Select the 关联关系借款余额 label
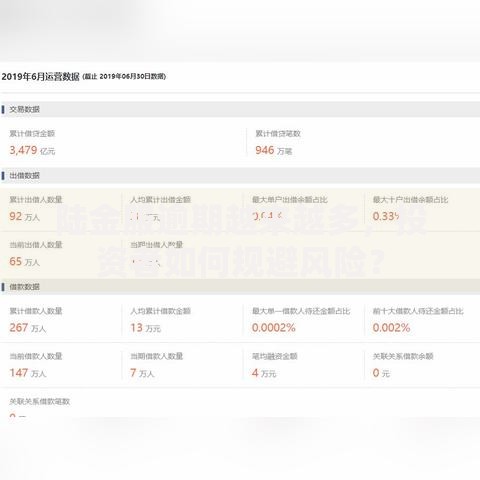 403,356
